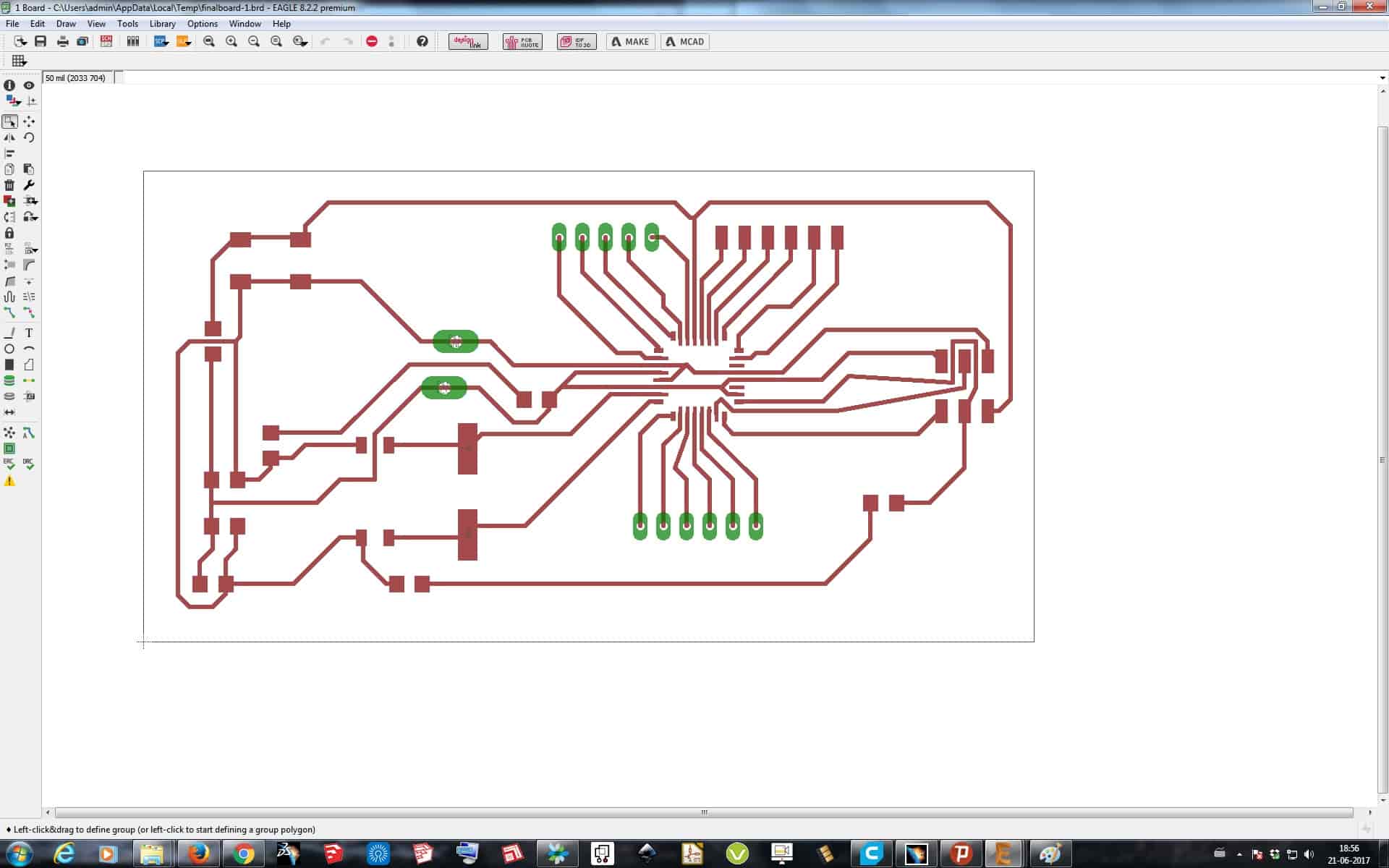This screenshot has width=1389, height=868.
Task: Select the Mirror tool
Action: click(9, 137)
